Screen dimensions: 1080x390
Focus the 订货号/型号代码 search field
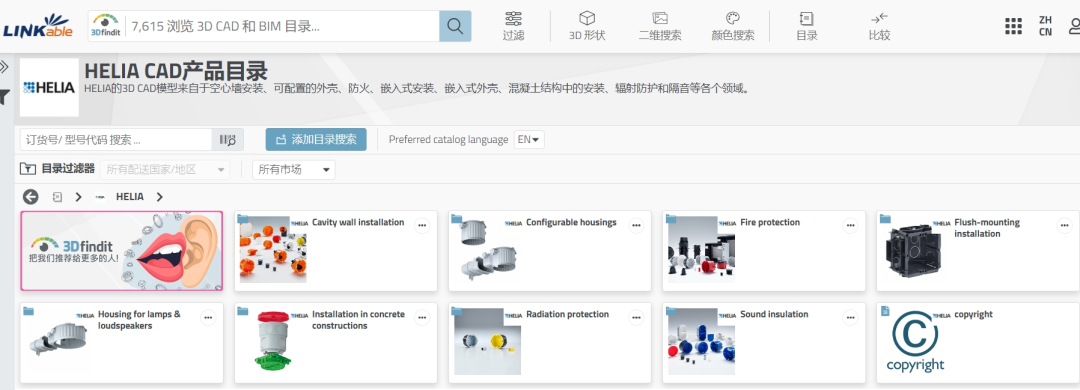click(116, 140)
